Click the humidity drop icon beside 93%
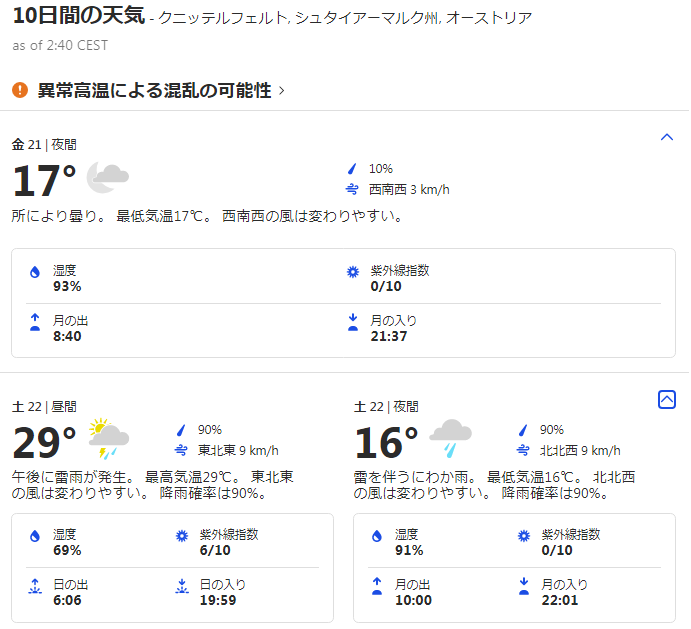691x629 pixels. (x=35, y=272)
